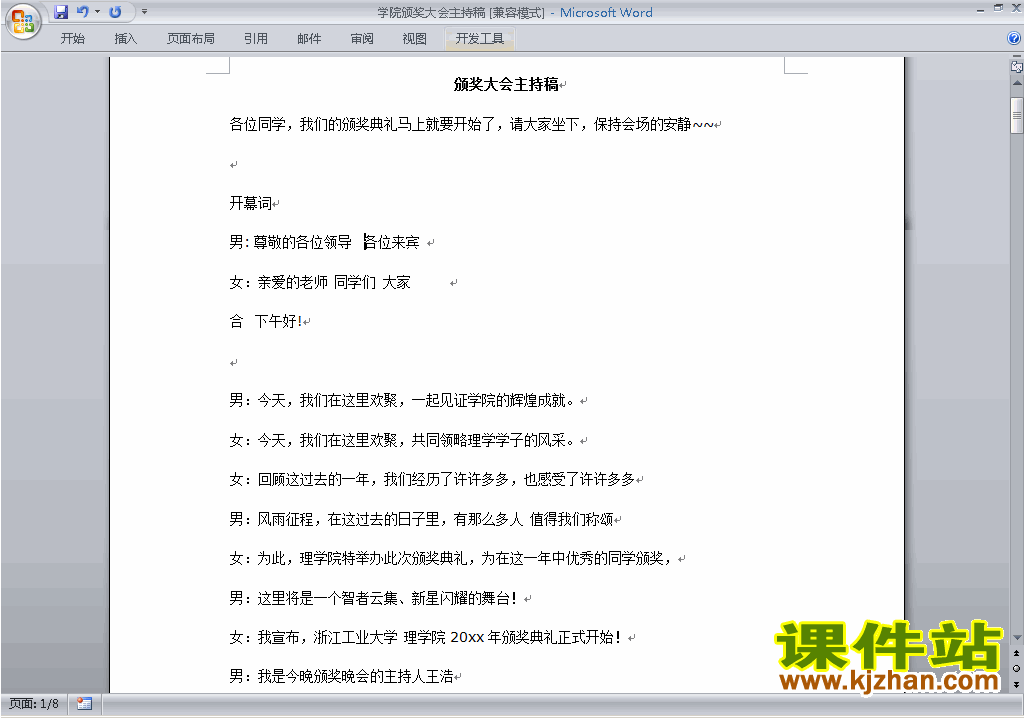Click the line 男:尊敬的各位领导 各位来宾
The height and width of the screenshot is (718, 1024).
point(325,242)
